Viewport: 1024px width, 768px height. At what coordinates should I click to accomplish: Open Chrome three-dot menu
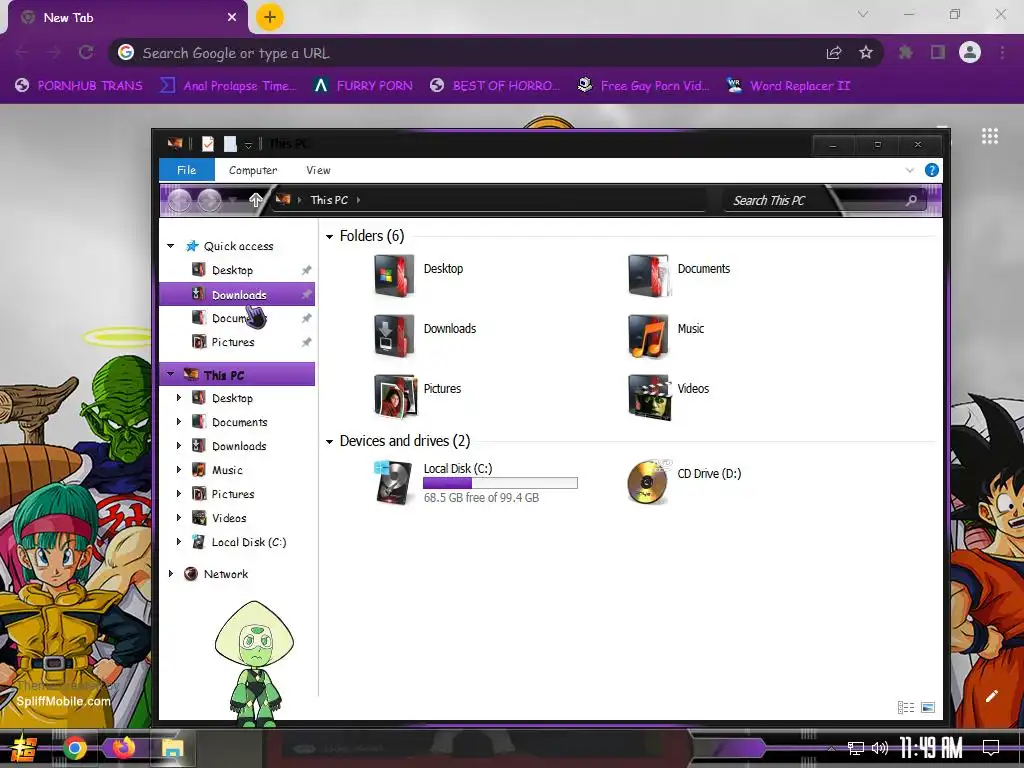[x=1002, y=52]
